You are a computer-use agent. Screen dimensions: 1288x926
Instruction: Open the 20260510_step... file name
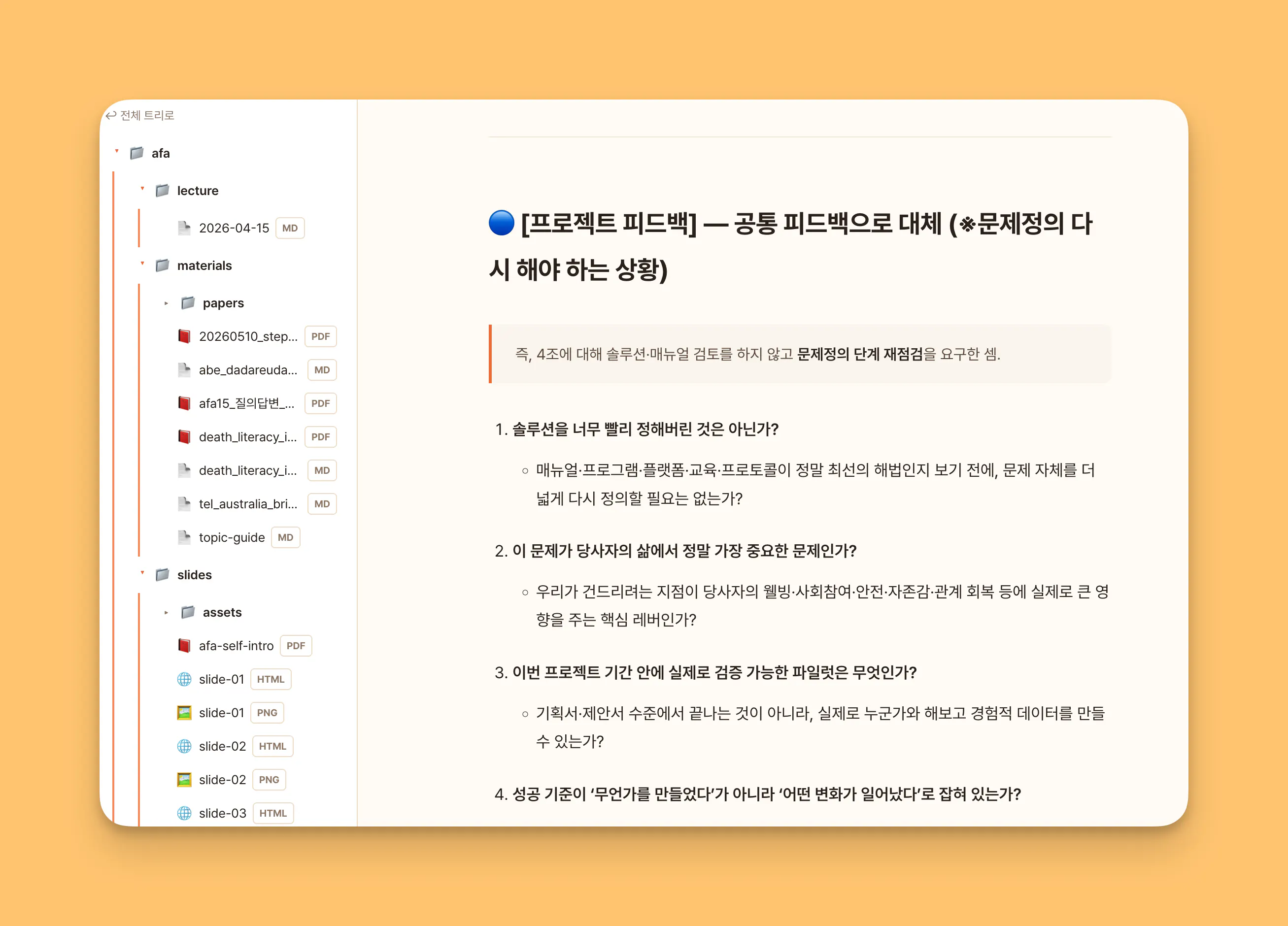(x=248, y=337)
